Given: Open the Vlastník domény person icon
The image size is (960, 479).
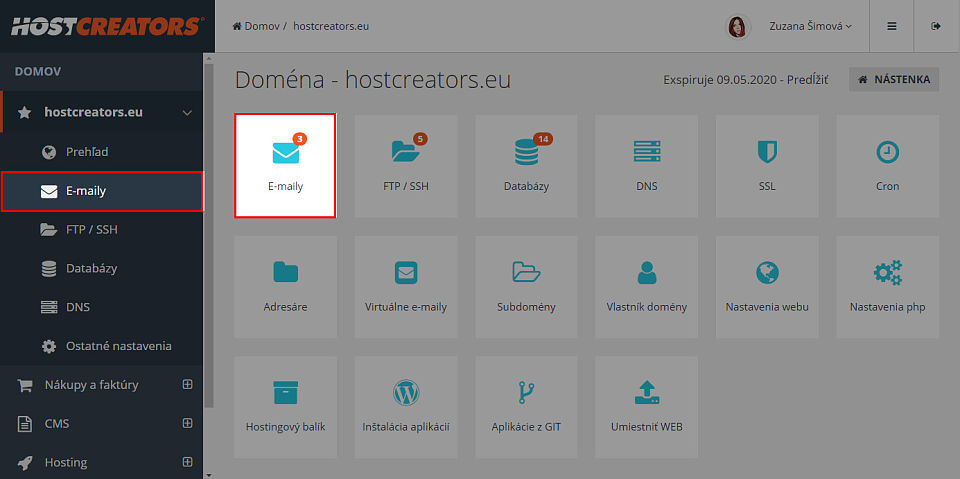Looking at the screenshot, I should 647,272.
